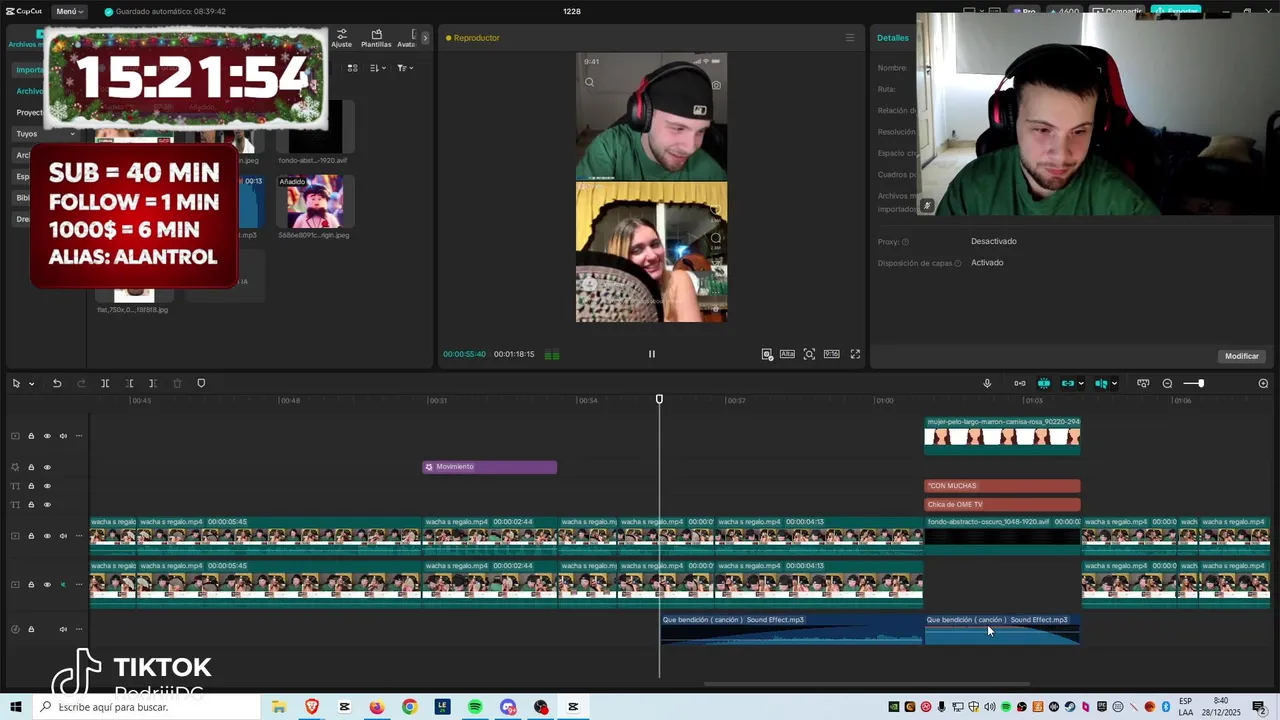Image resolution: width=1280 pixels, height=720 pixels.
Task: Click the preview quality Alta icon
Action: tap(788, 354)
